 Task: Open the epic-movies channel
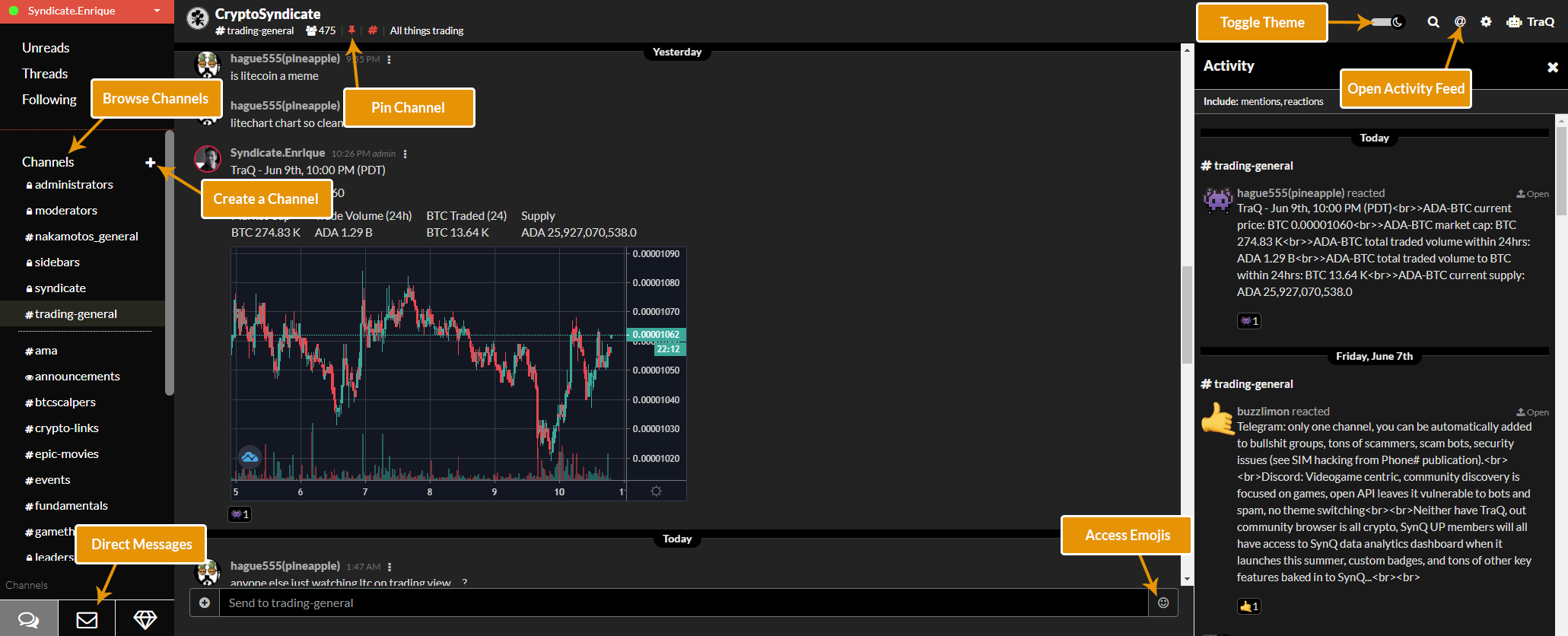62,454
